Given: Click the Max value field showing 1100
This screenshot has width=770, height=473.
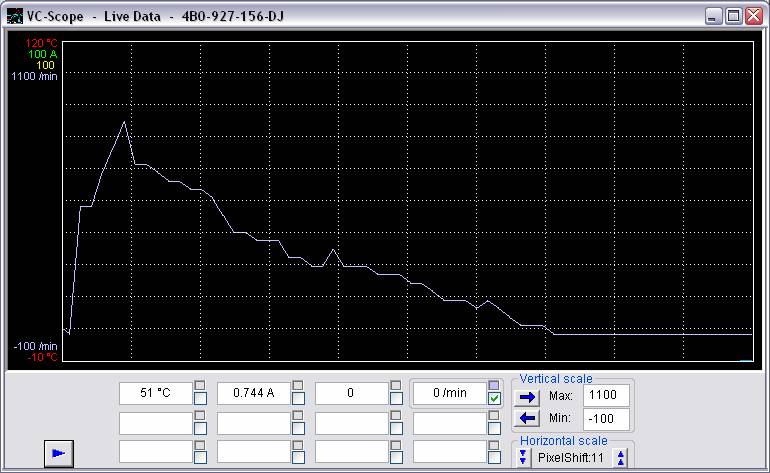Looking at the screenshot, I should coord(607,396).
